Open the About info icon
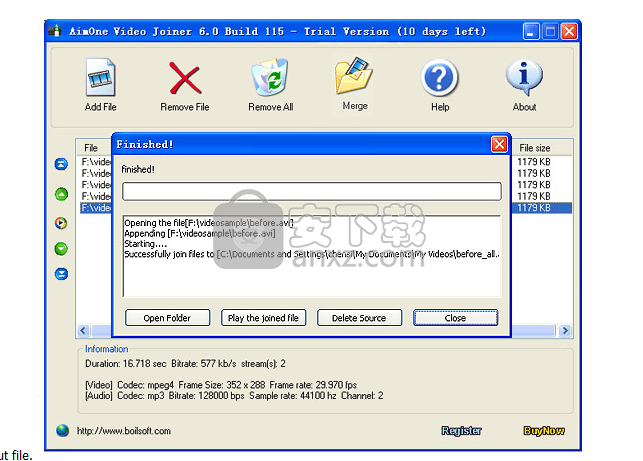Image resolution: width=643 pixels, height=461 pixels. click(524, 79)
